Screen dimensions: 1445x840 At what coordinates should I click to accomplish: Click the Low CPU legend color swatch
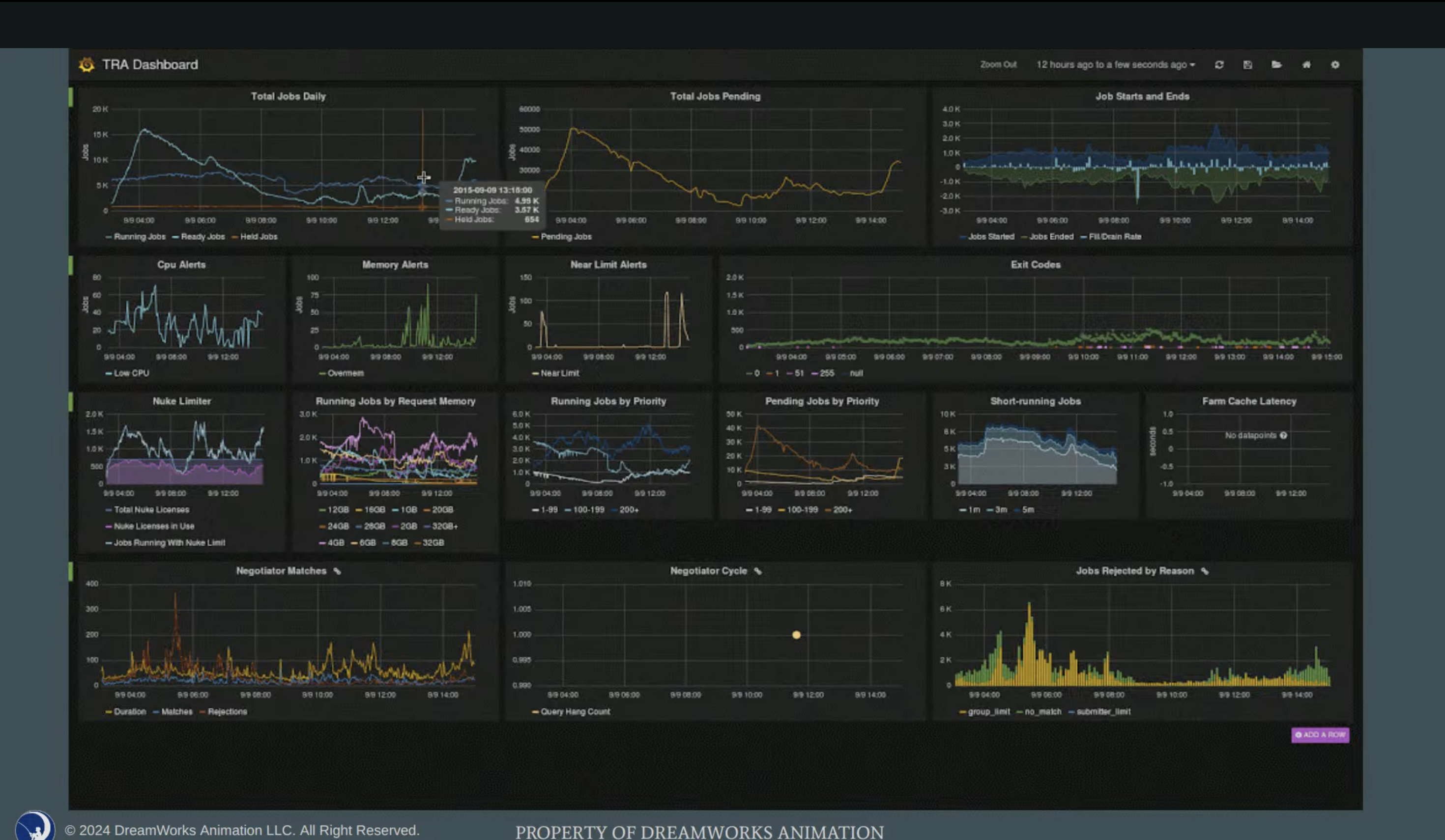108,374
